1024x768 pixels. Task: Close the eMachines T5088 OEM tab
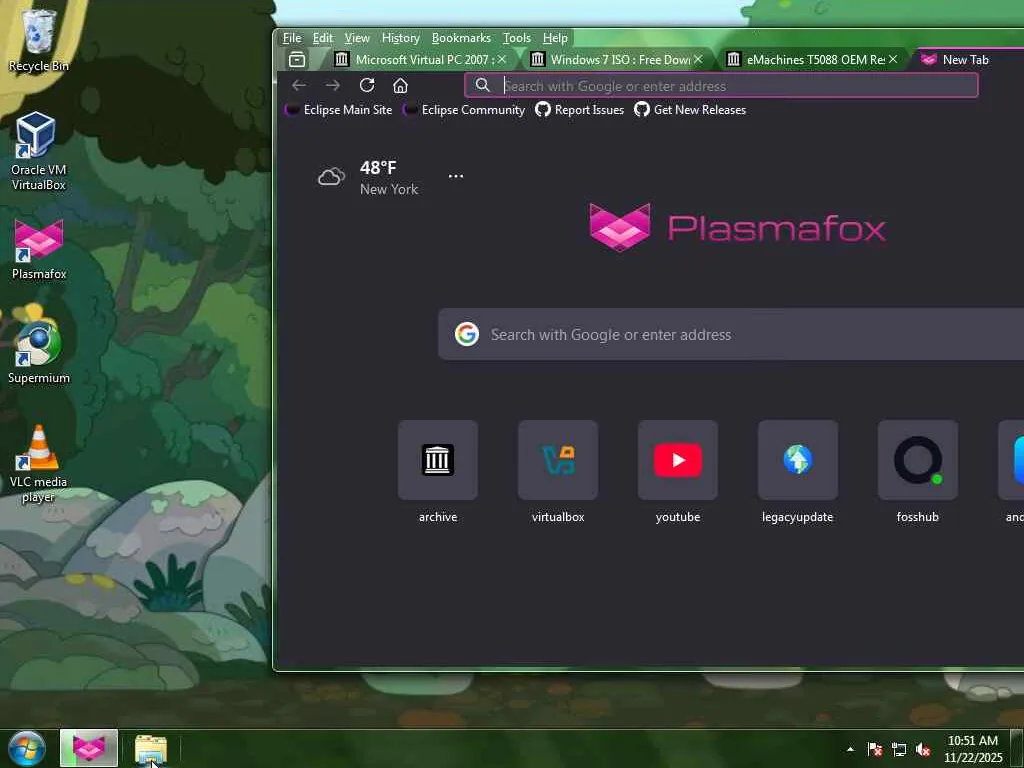point(893,59)
